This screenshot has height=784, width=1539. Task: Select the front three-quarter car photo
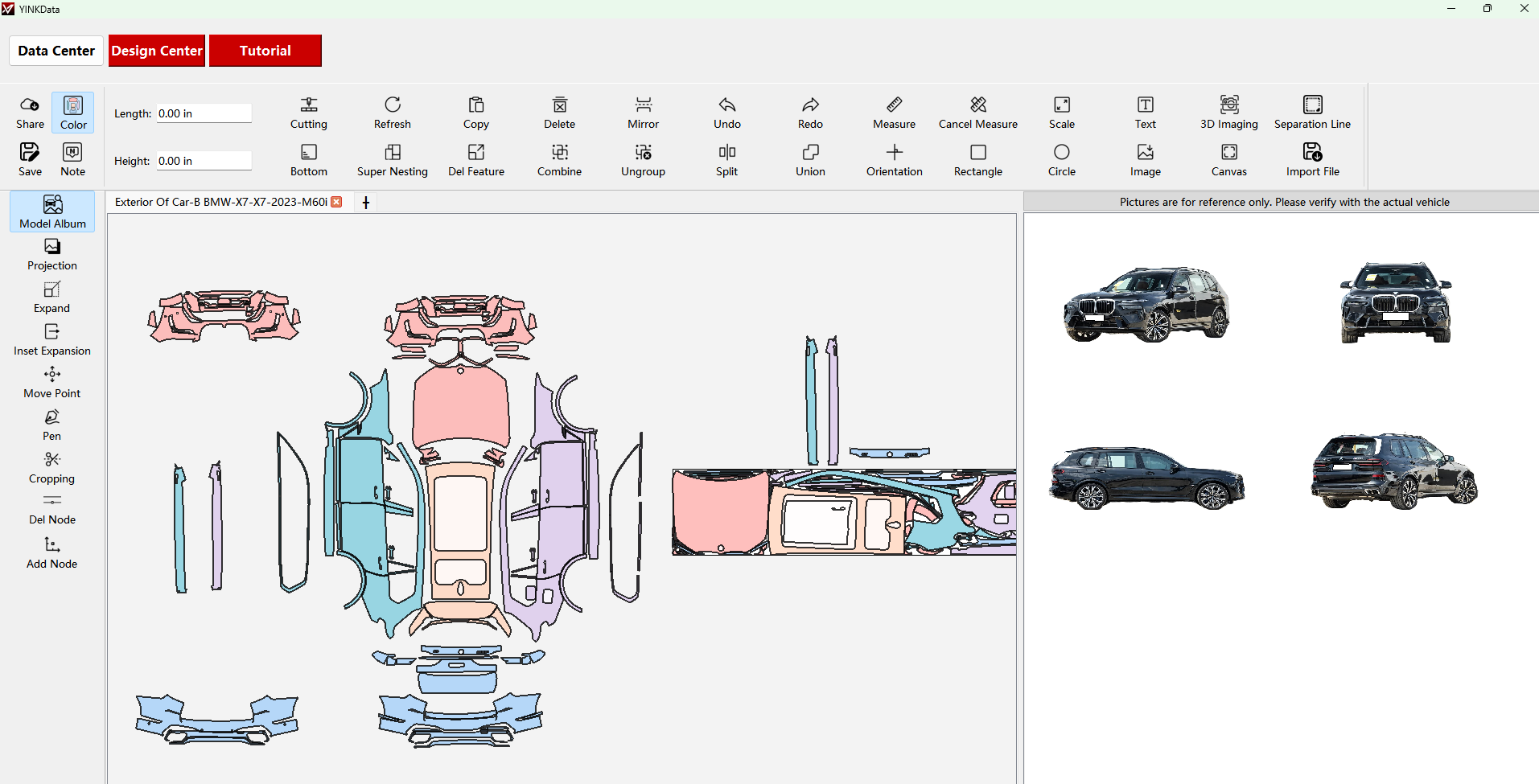1146,304
